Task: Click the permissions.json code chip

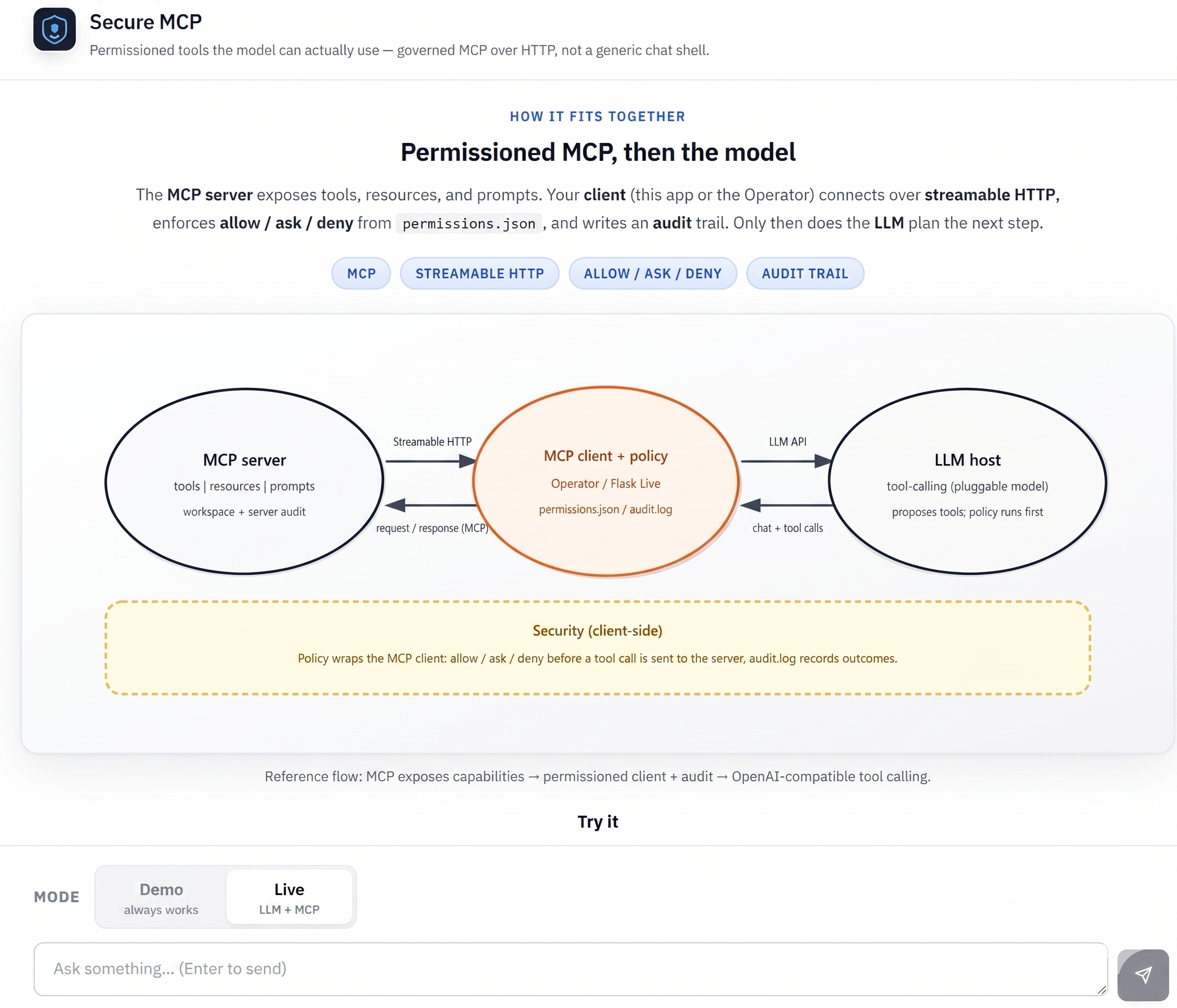Action: click(468, 223)
